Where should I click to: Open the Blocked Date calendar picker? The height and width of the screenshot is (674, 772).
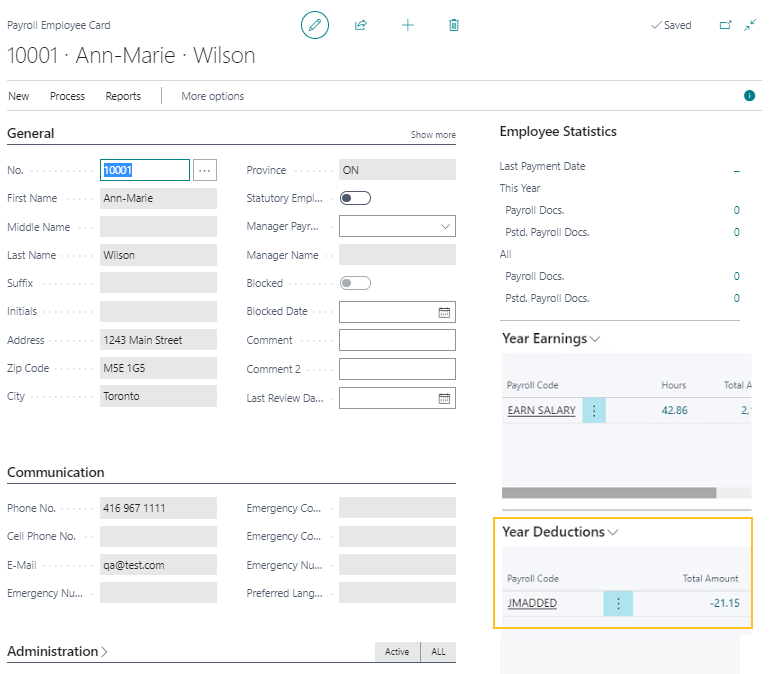pyautogui.click(x=444, y=312)
